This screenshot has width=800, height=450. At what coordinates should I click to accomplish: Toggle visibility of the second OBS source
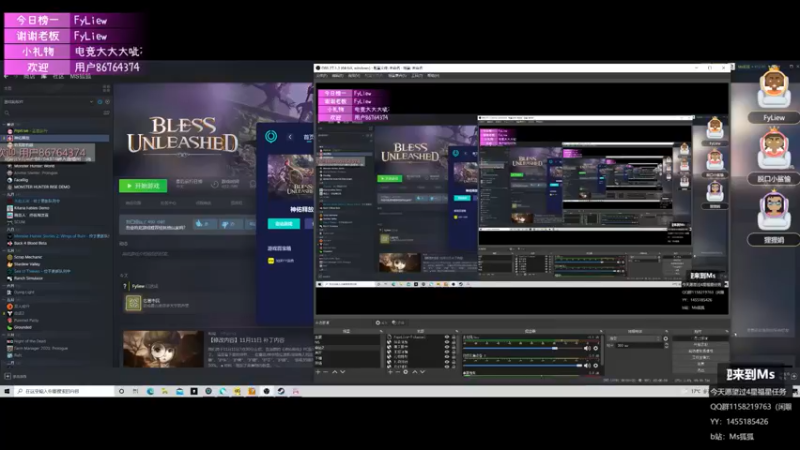(447, 342)
